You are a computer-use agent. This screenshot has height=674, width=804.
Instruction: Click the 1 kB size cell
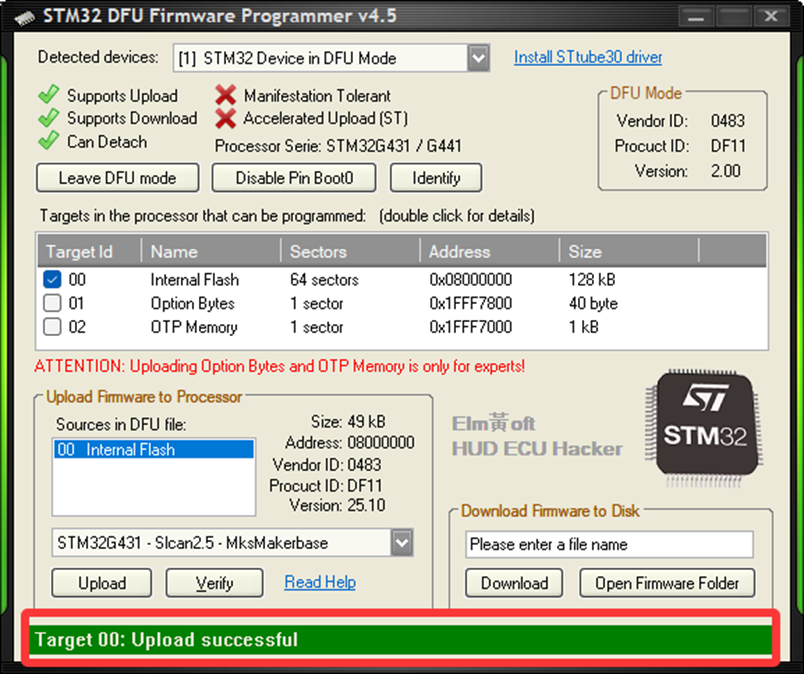tap(584, 327)
